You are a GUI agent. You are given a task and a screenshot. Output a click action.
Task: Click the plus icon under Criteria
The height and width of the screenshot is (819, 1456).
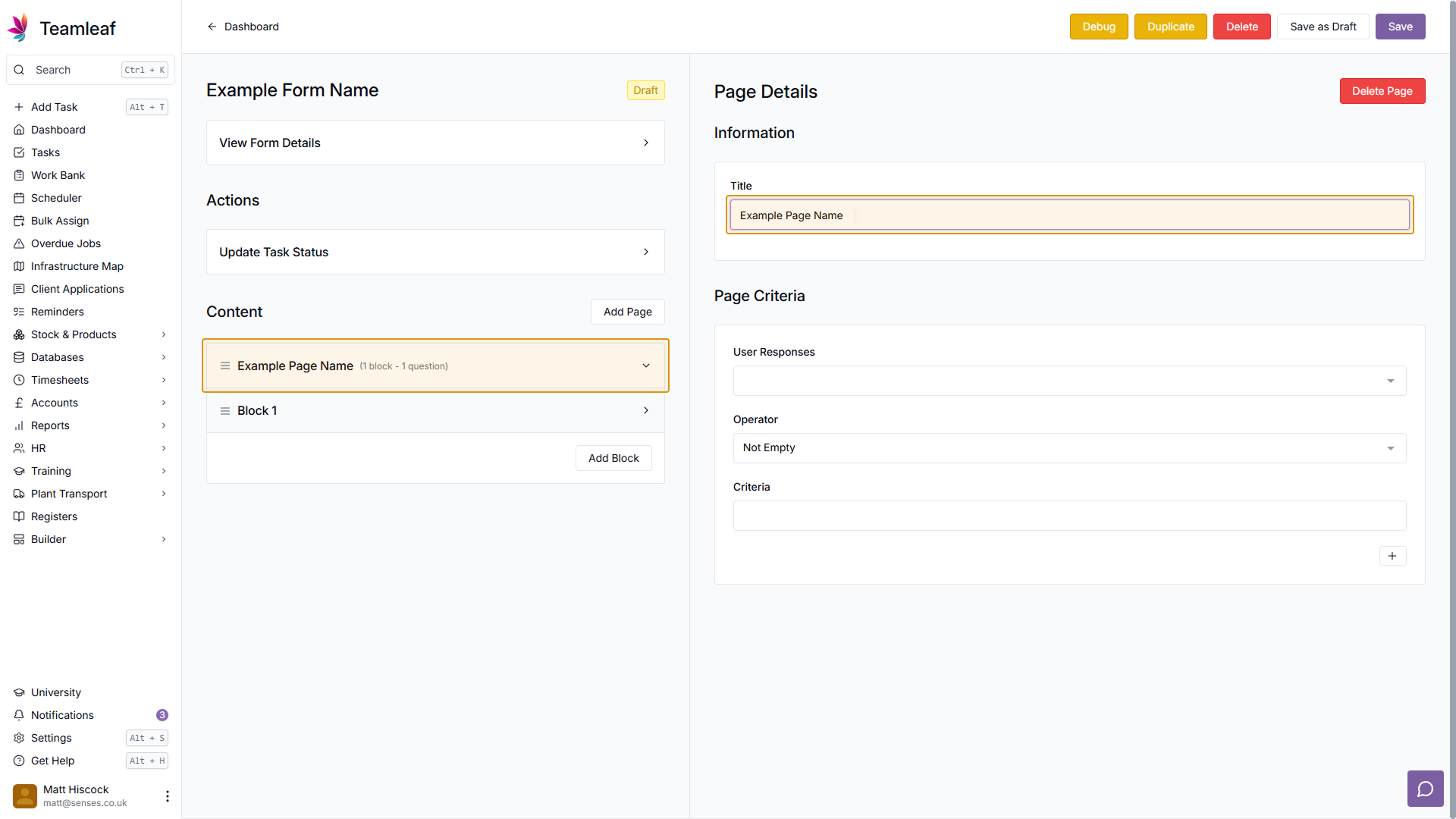click(x=1392, y=556)
